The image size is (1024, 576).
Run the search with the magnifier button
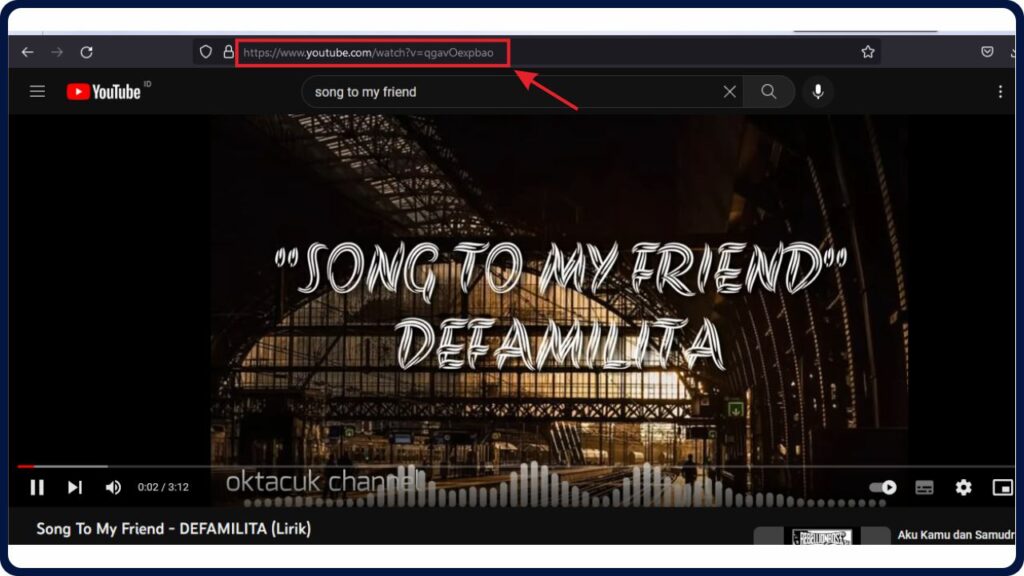pos(769,91)
